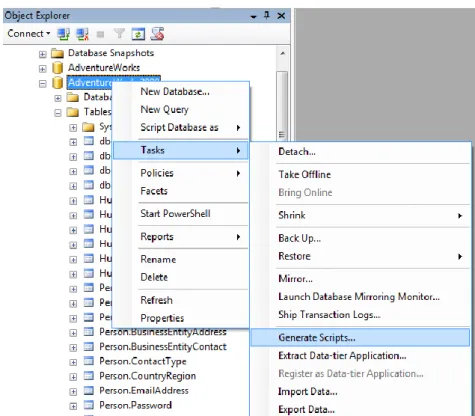The image size is (475, 416).
Task: Open the Shrink submenu
Action: click(x=360, y=215)
